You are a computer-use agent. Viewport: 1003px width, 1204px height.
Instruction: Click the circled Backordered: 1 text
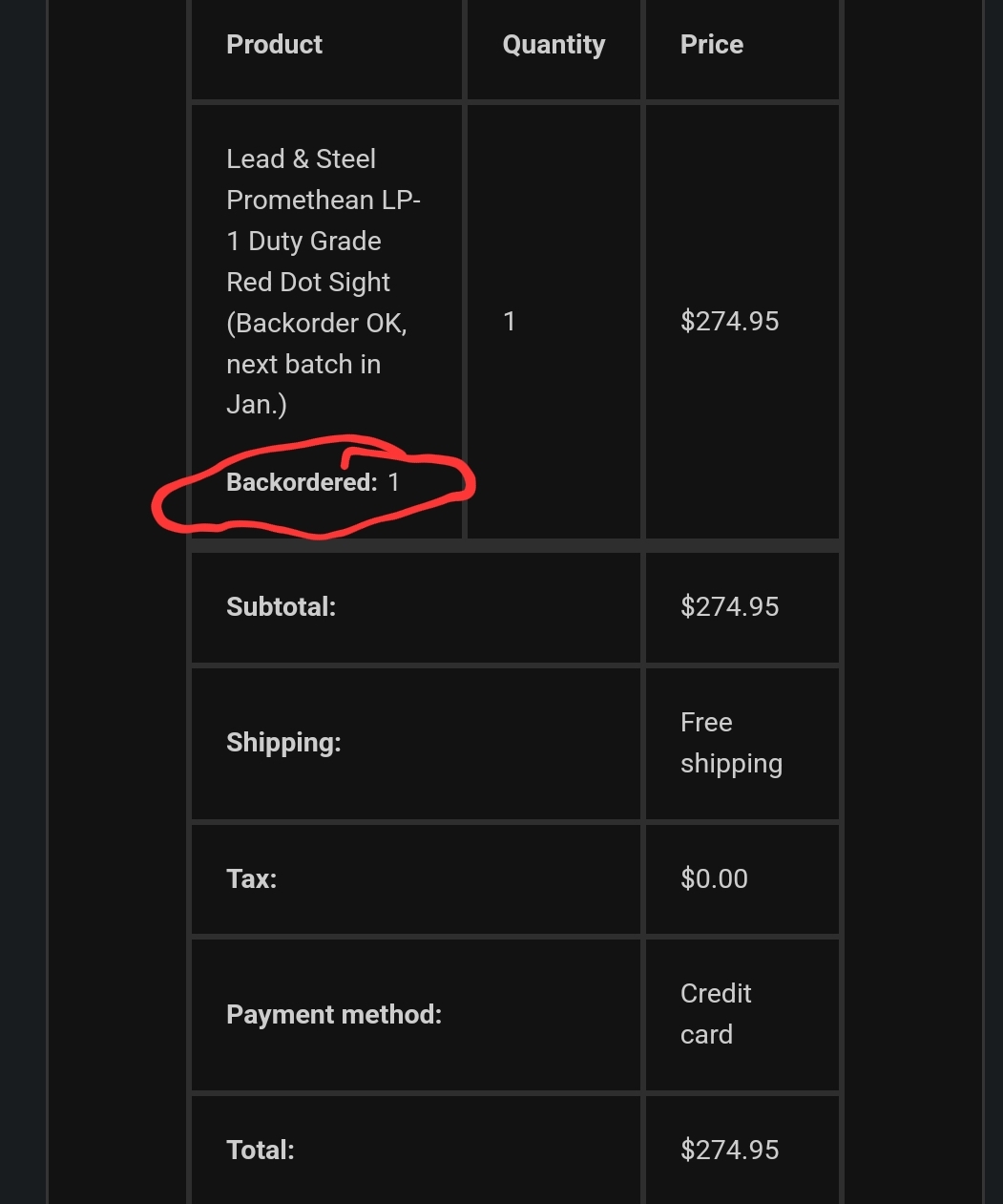click(x=313, y=482)
